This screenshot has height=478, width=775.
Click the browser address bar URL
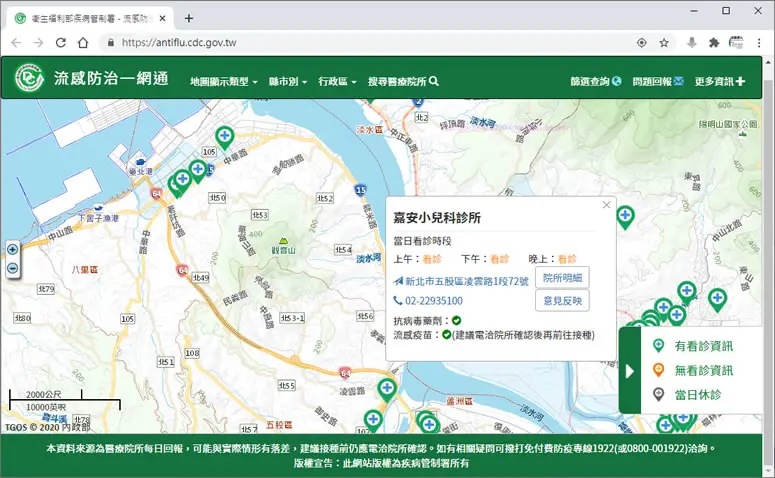tap(179, 43)
